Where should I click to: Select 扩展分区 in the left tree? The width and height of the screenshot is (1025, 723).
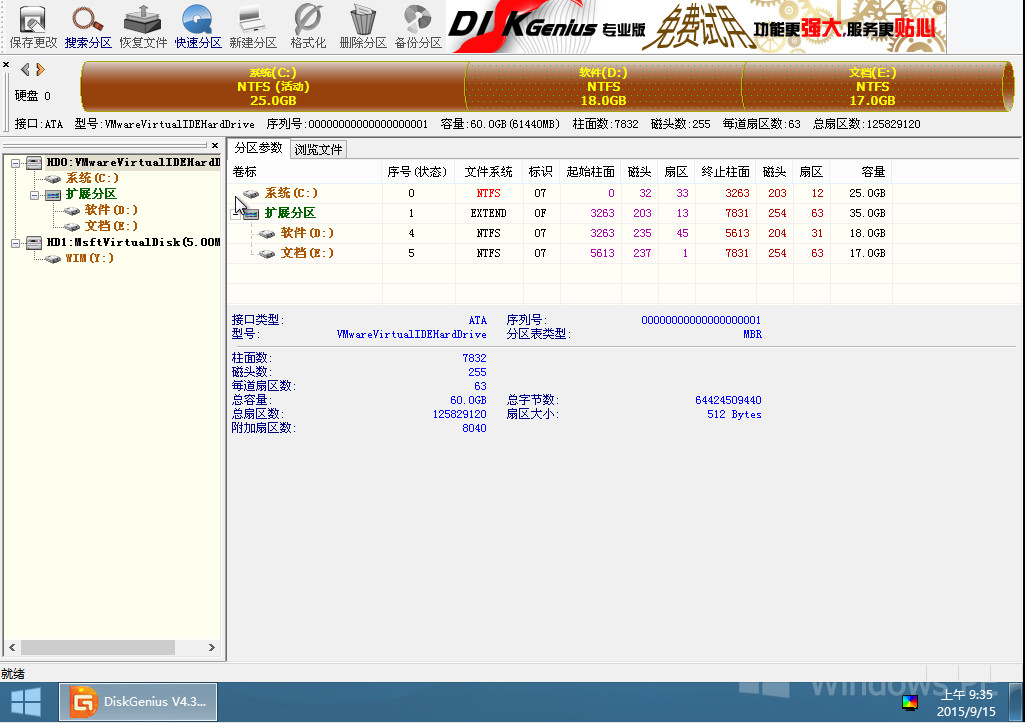click(x=91, y=194)
